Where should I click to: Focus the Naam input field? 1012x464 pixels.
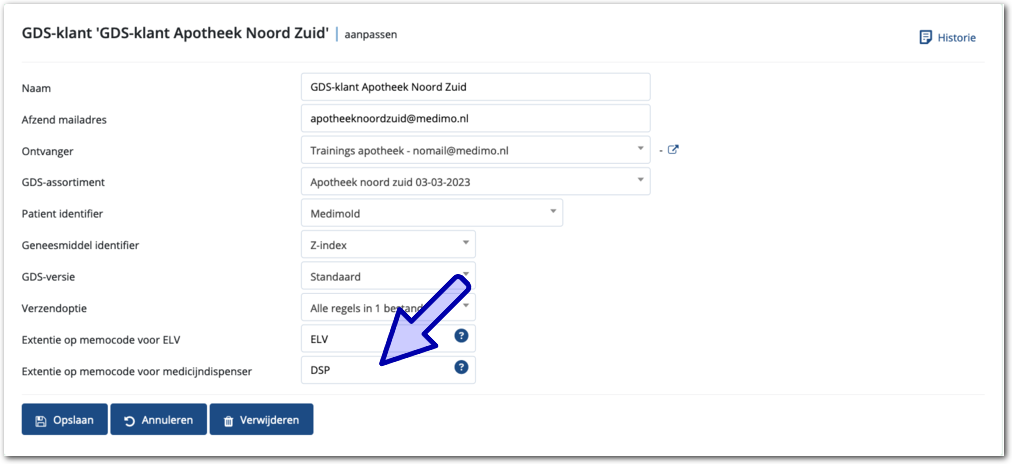click(x=475, y=87)
